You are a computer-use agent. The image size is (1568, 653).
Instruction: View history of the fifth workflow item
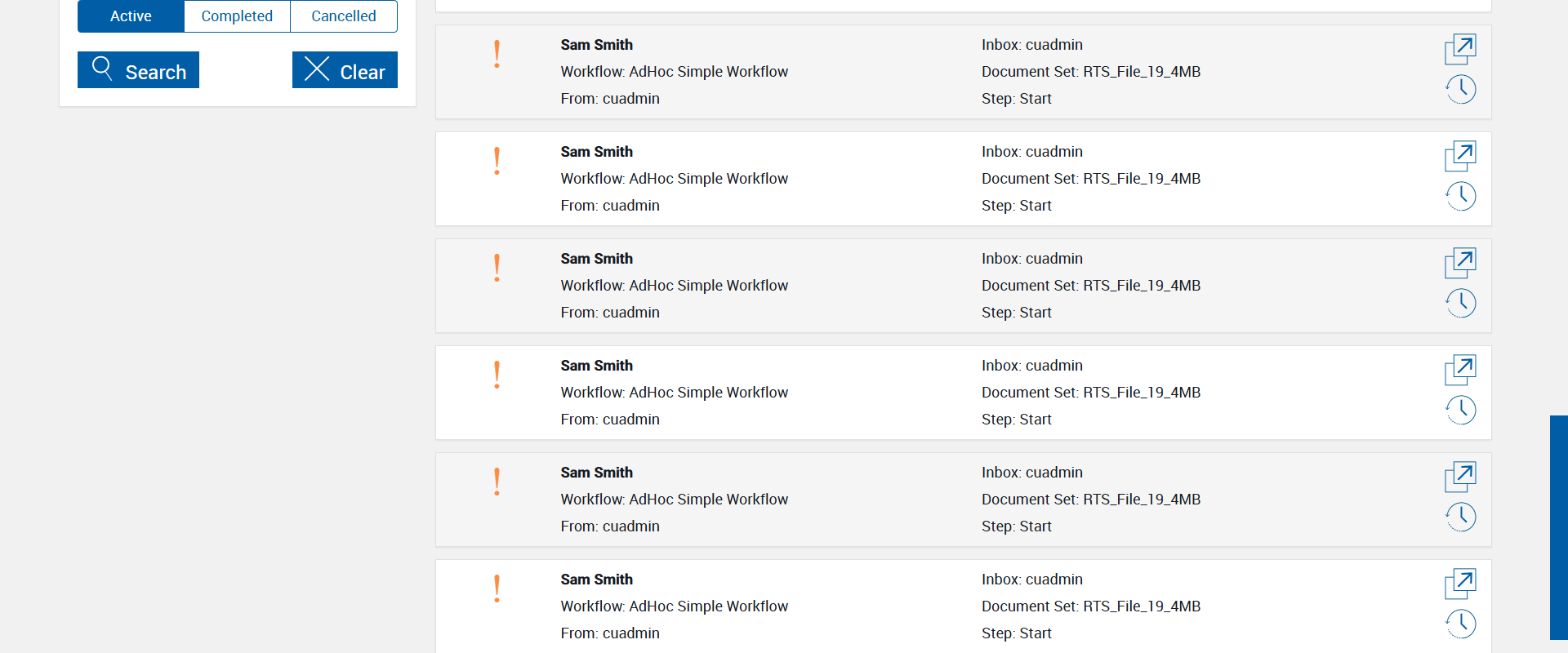(1460, 517)
